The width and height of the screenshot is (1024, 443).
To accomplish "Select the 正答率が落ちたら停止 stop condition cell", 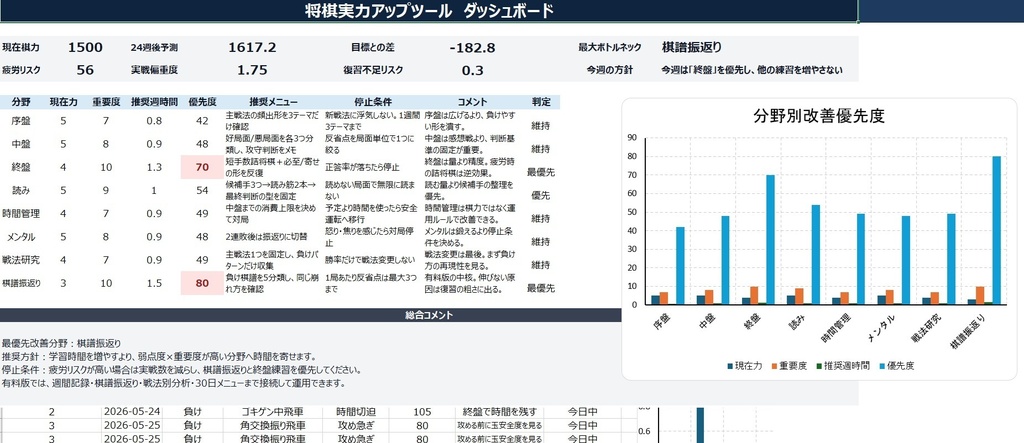I will click(364, 167).
